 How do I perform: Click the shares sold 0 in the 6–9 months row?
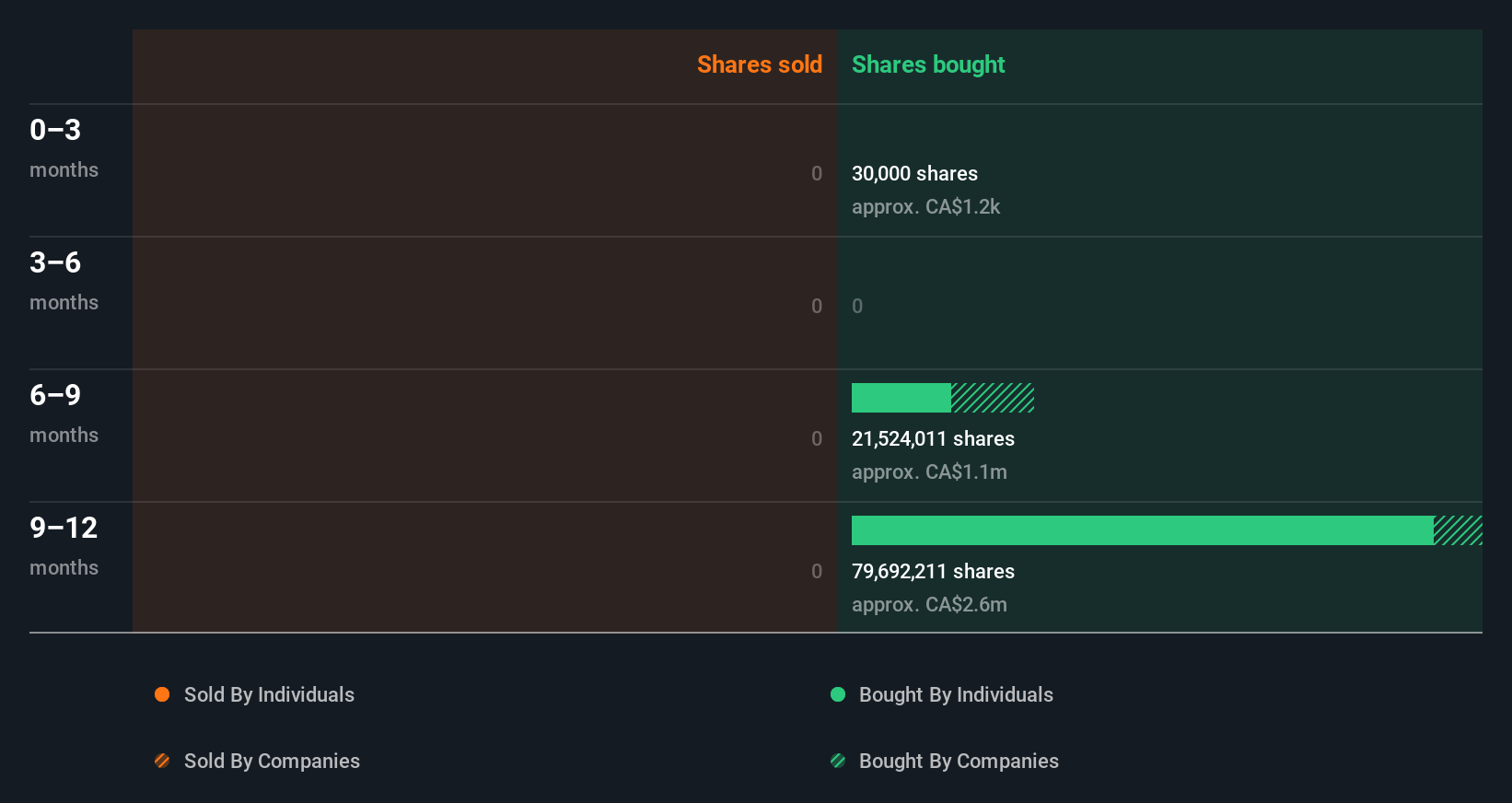tap(817, 438)
